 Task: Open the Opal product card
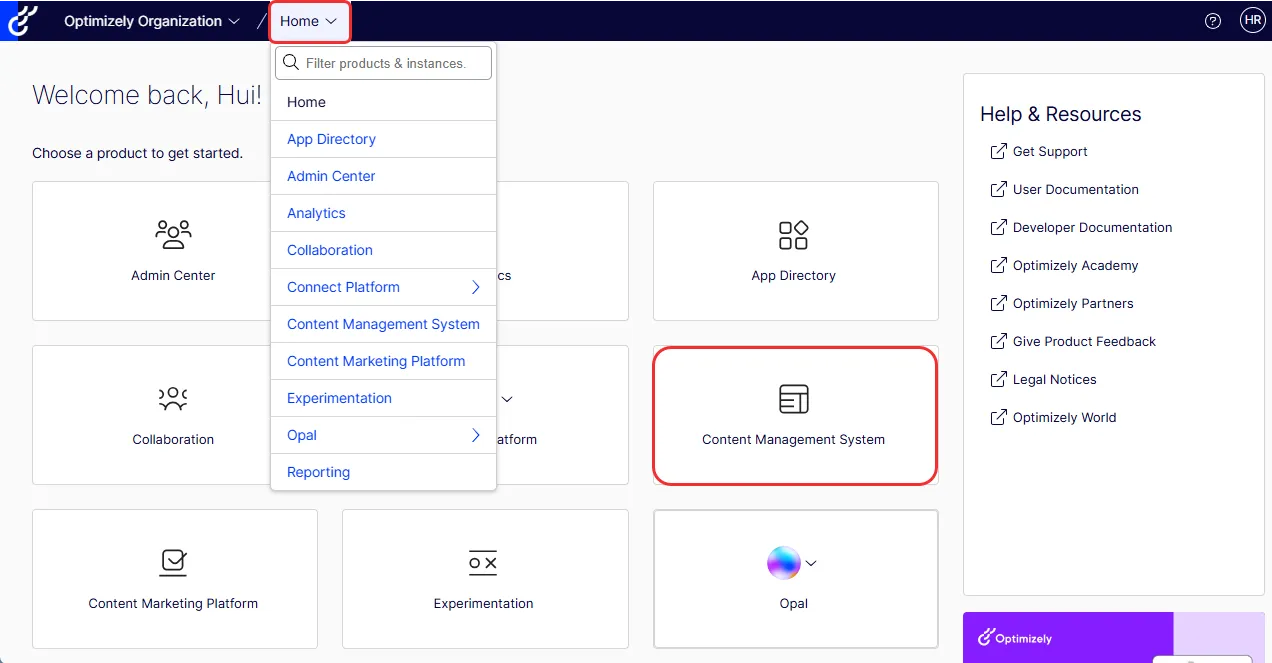tap(795, 579)
